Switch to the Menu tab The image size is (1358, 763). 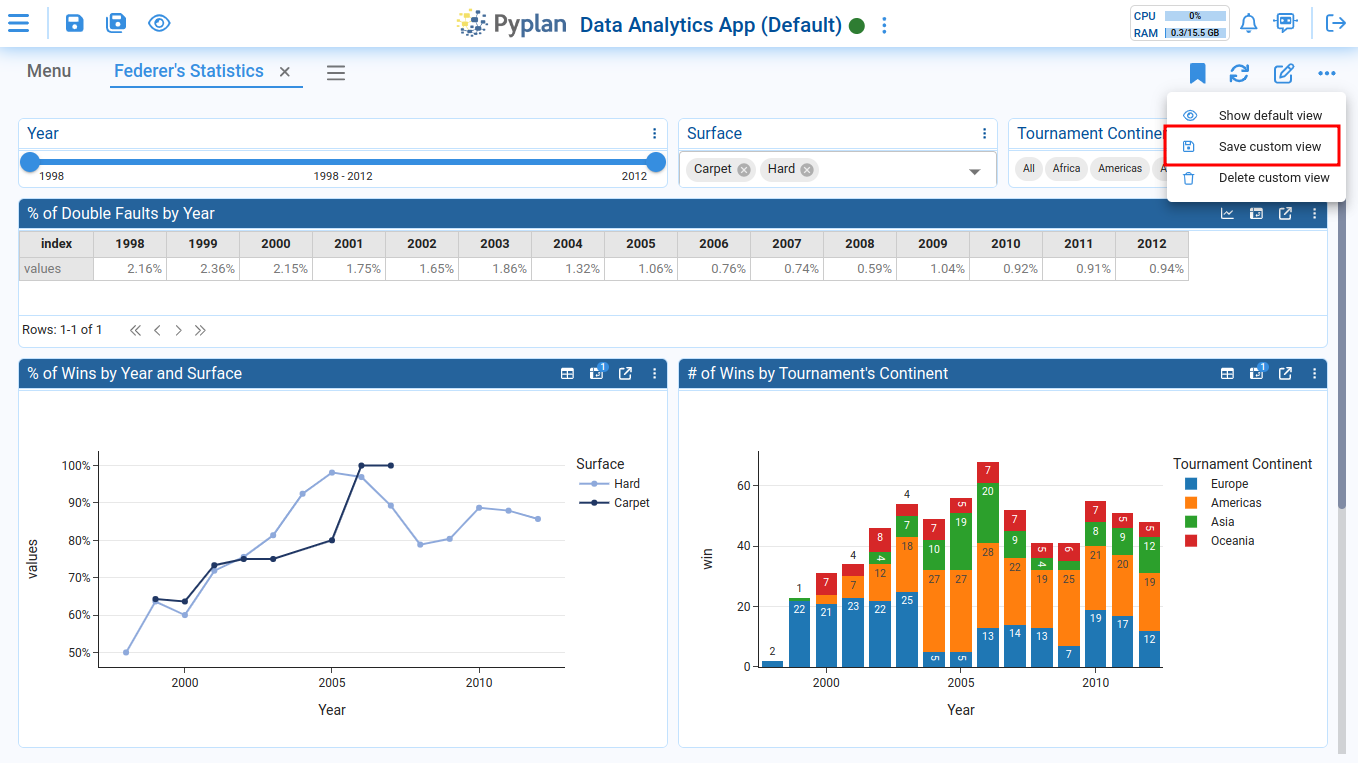(49, 71)
